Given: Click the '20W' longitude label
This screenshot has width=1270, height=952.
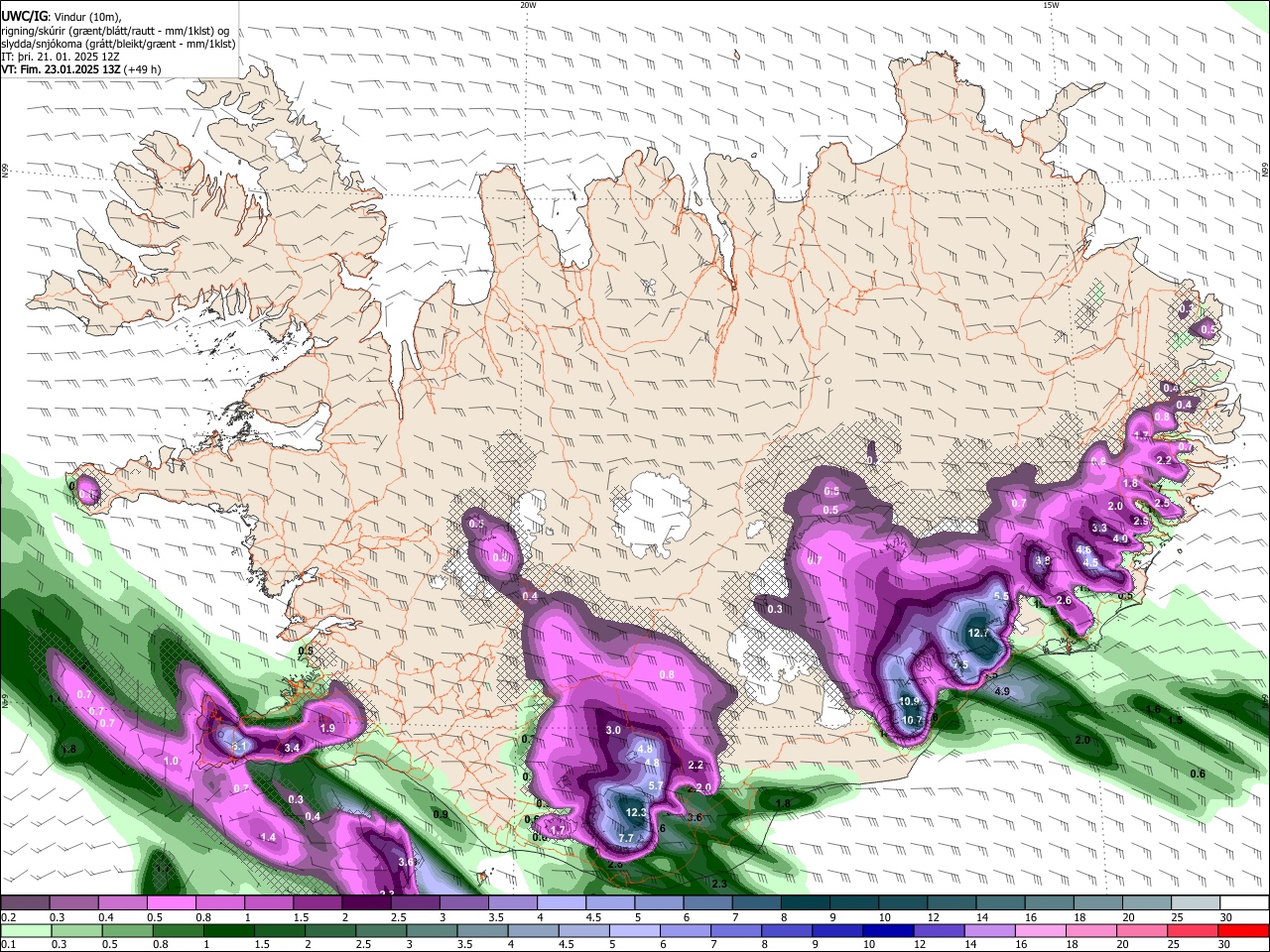Looking at the screenshot, I should 529,5.
